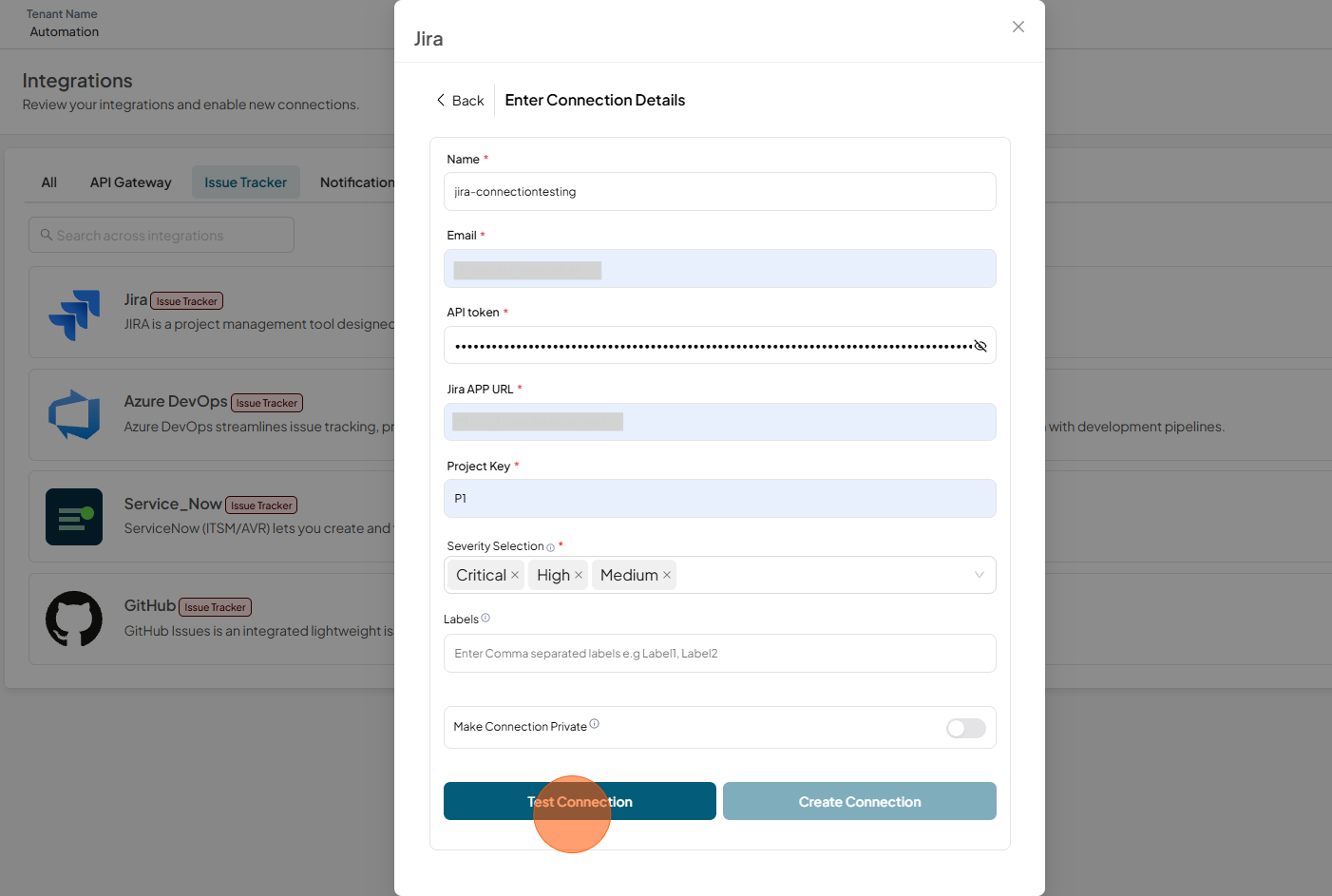Click the ServiceNow logo icon
This screenshot has height=896, width=1332.
point(74,517)
